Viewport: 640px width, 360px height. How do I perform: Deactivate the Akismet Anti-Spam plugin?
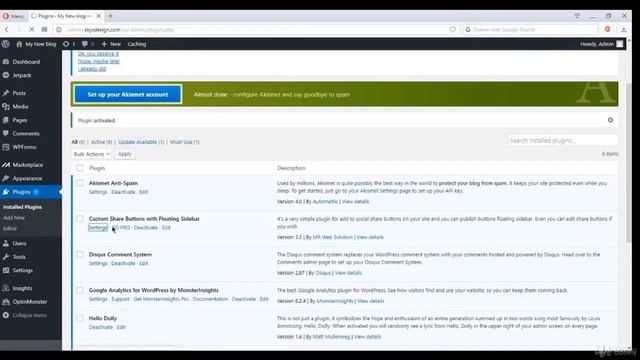point(123,192)
